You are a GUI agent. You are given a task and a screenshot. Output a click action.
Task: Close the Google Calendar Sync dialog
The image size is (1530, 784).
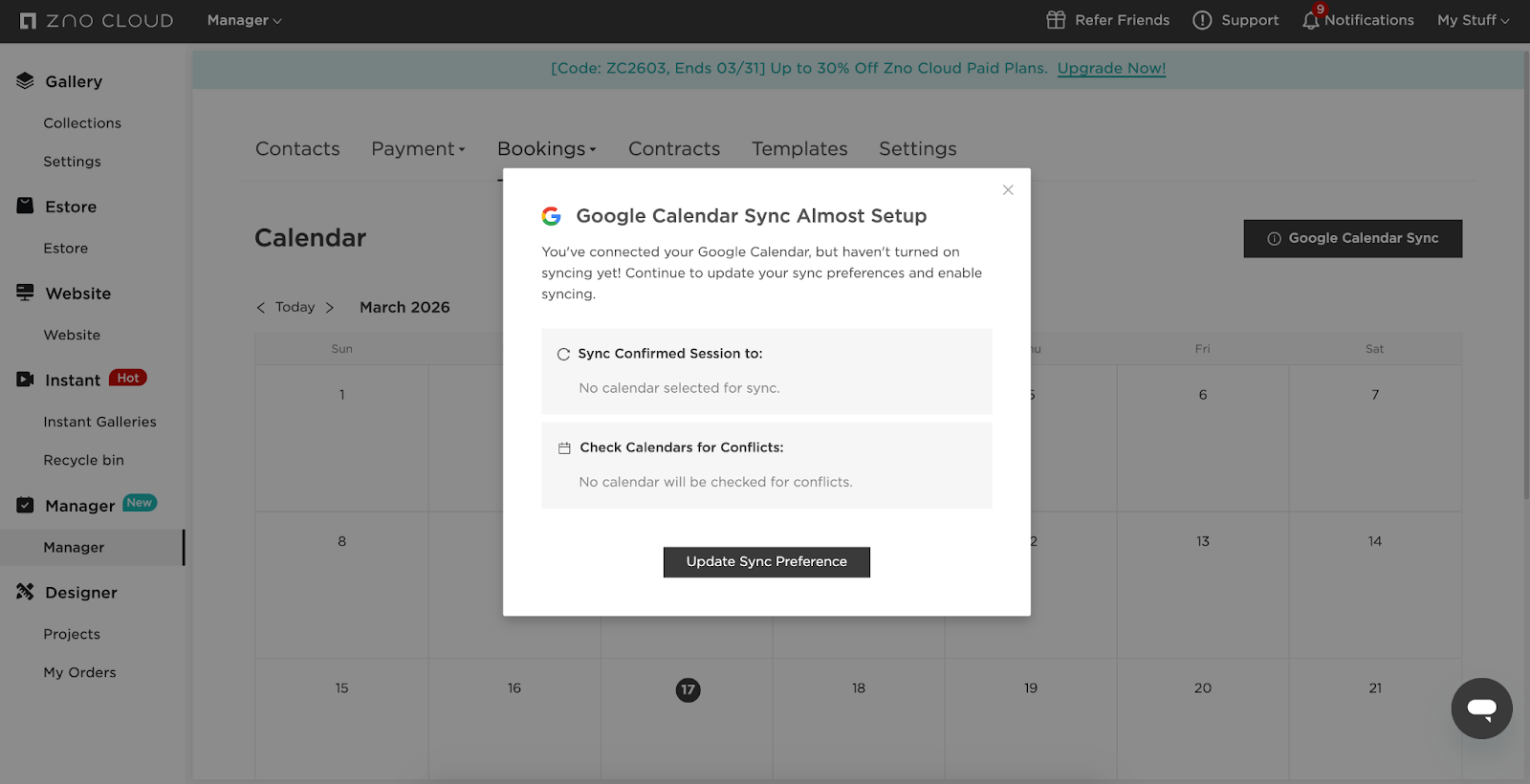[1008, 190]
